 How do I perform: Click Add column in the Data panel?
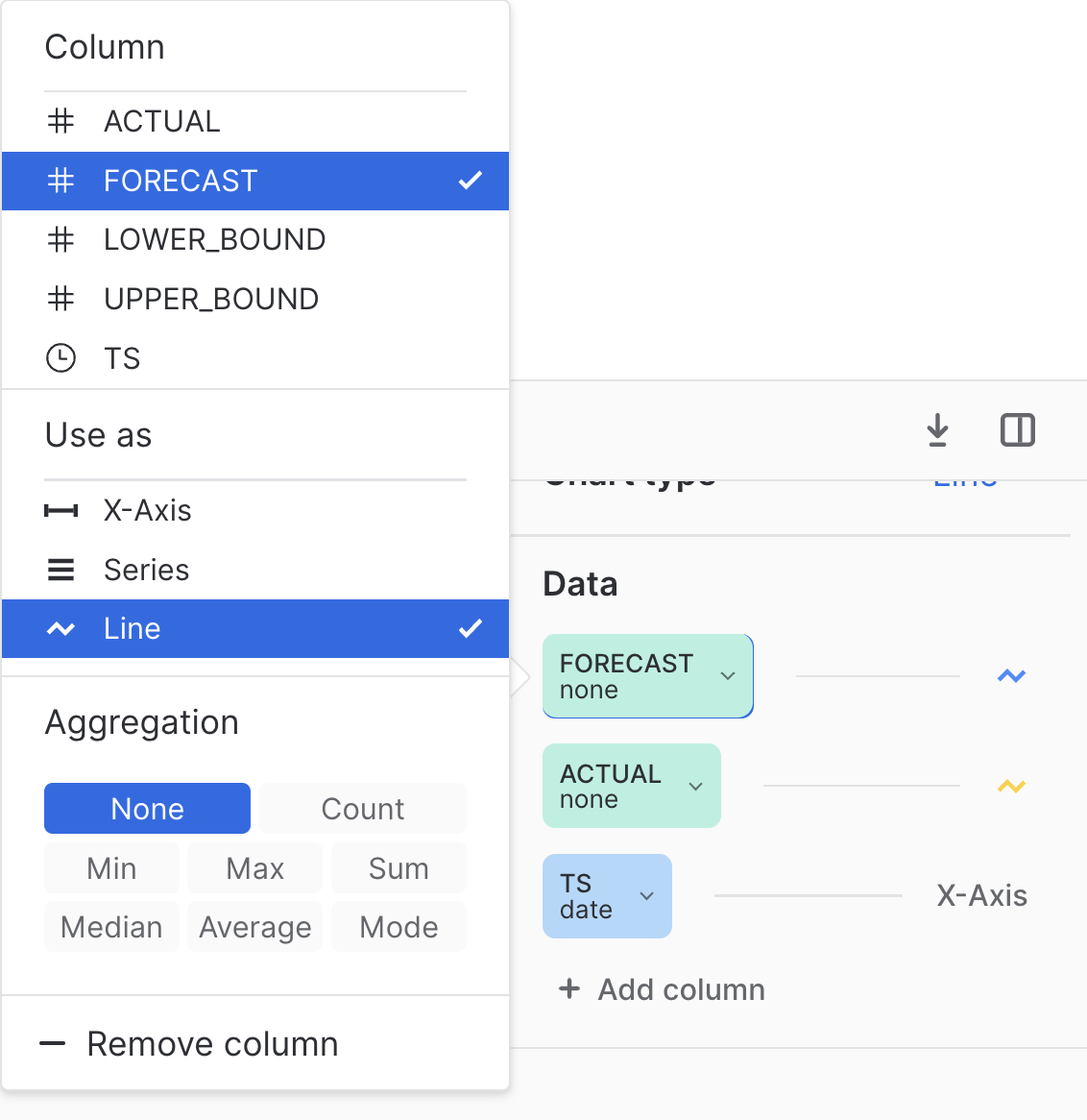point(662,989)
